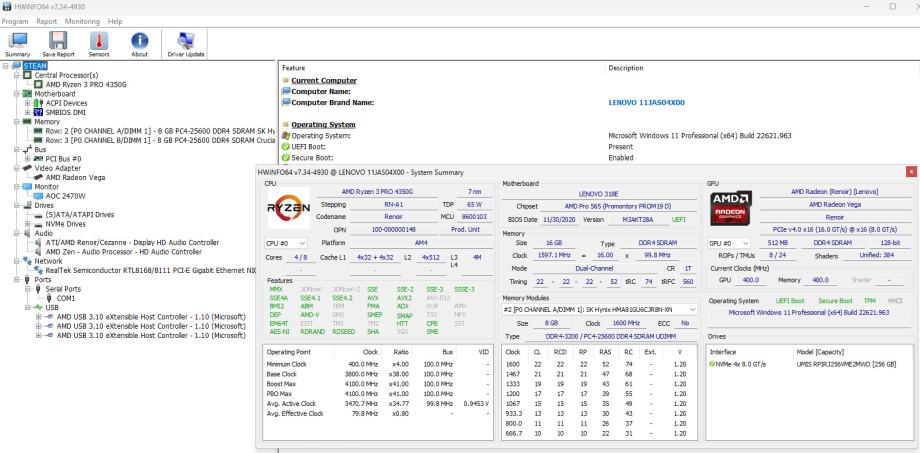Open the Monitoring menu
Screen dimensions: 920x453
click(x=82, y=21)
